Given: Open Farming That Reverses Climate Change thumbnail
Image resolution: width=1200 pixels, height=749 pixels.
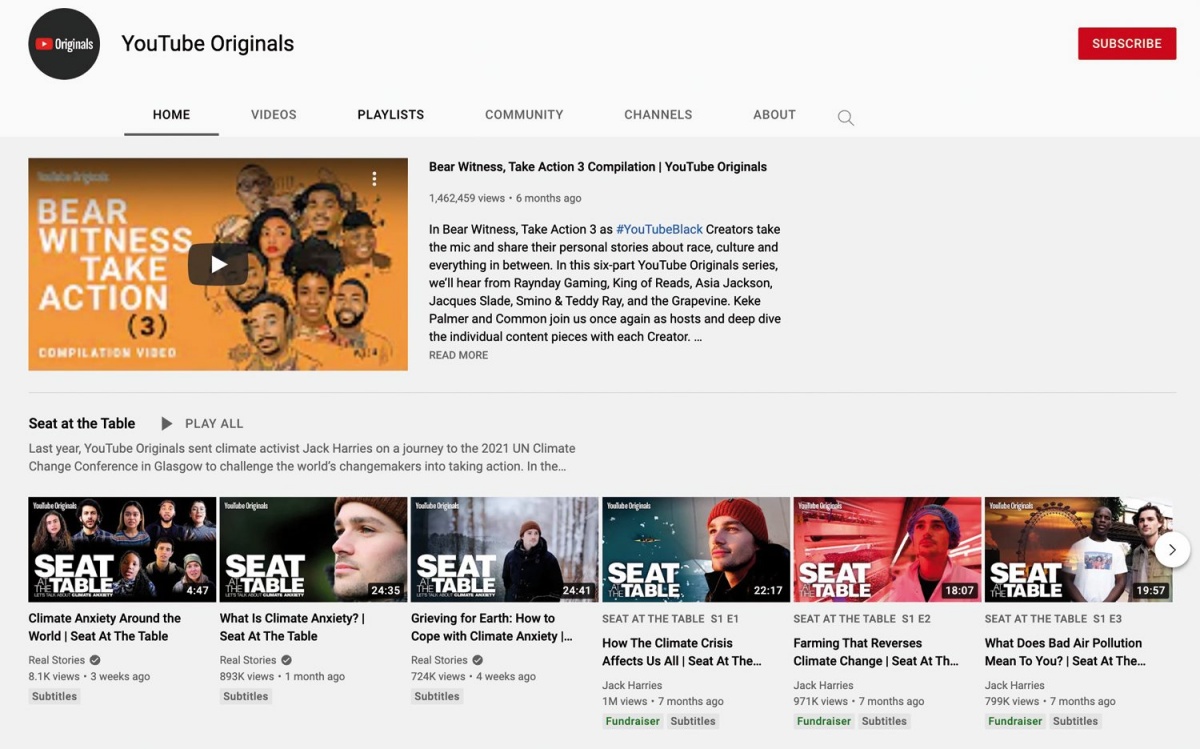Looking at the screenshot, I should tap(887, 550).
